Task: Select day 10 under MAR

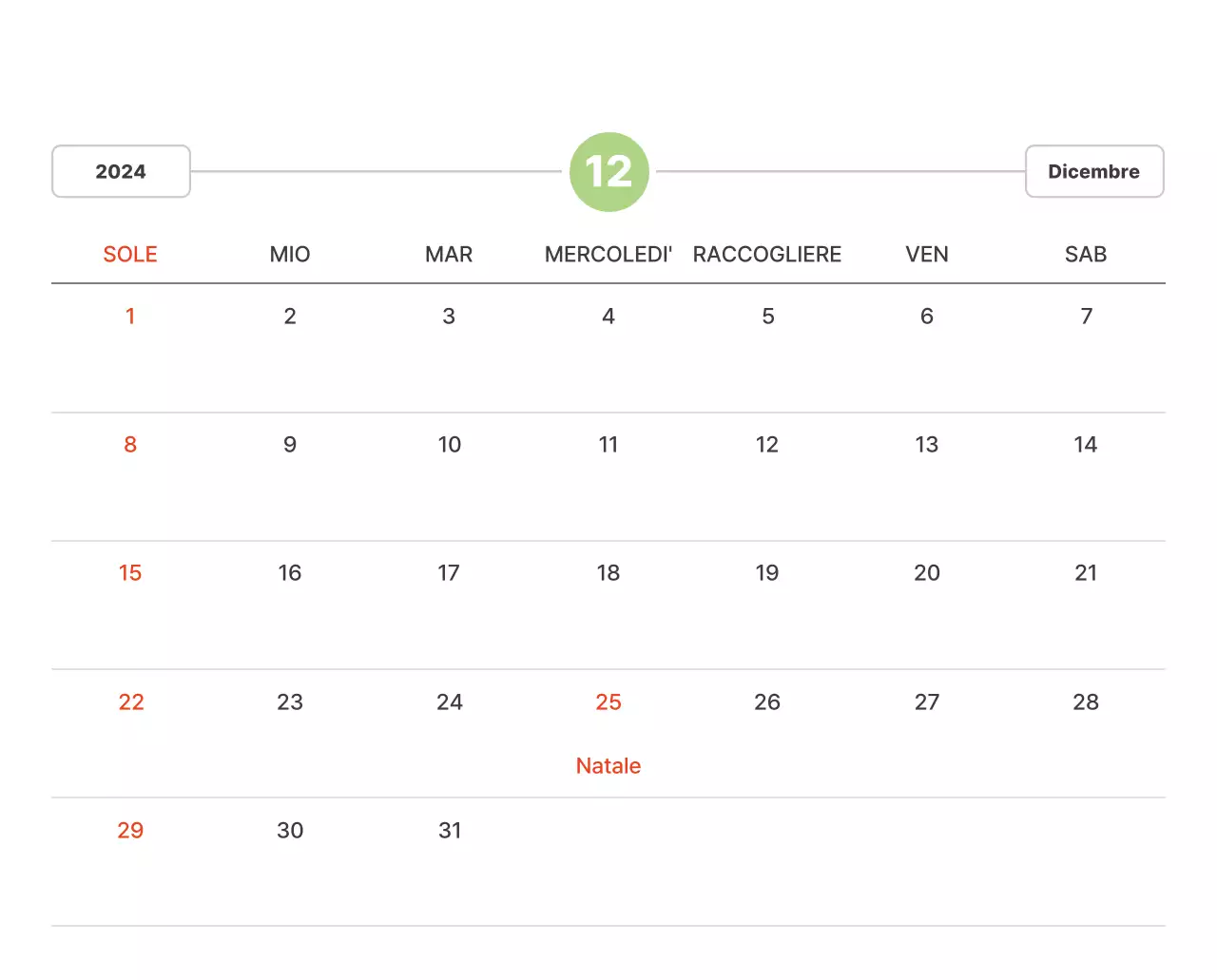Action: tap(450, 444)
